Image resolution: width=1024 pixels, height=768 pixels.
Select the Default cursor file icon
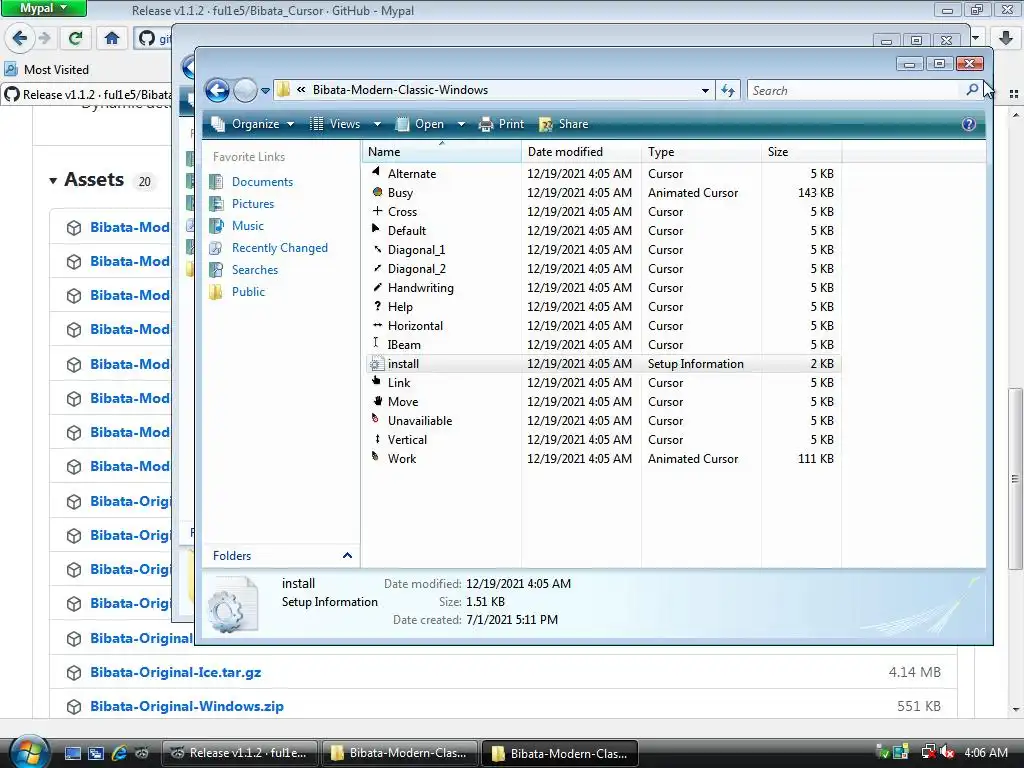(x=376, y=229)
